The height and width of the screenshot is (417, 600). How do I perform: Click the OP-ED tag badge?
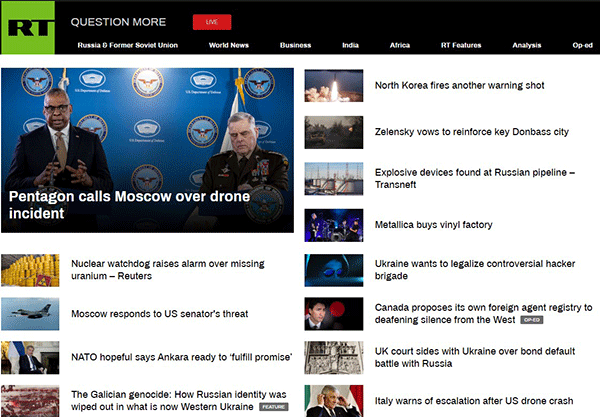tap(532, 320)
